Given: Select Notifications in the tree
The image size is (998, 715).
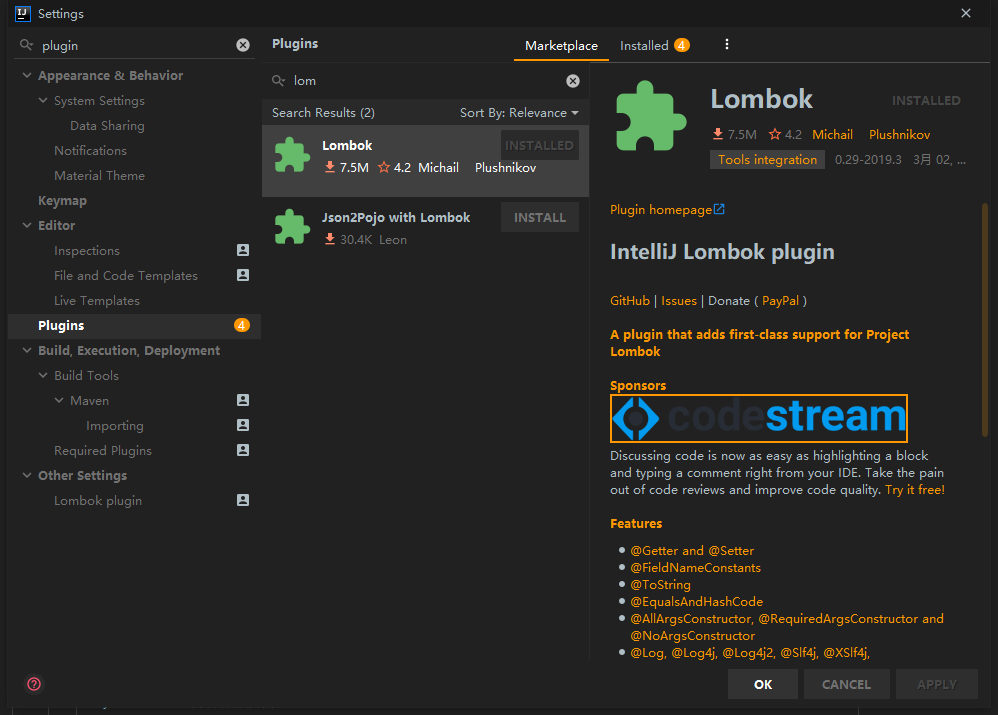Looking at the screenshot, I should (90, 151).
